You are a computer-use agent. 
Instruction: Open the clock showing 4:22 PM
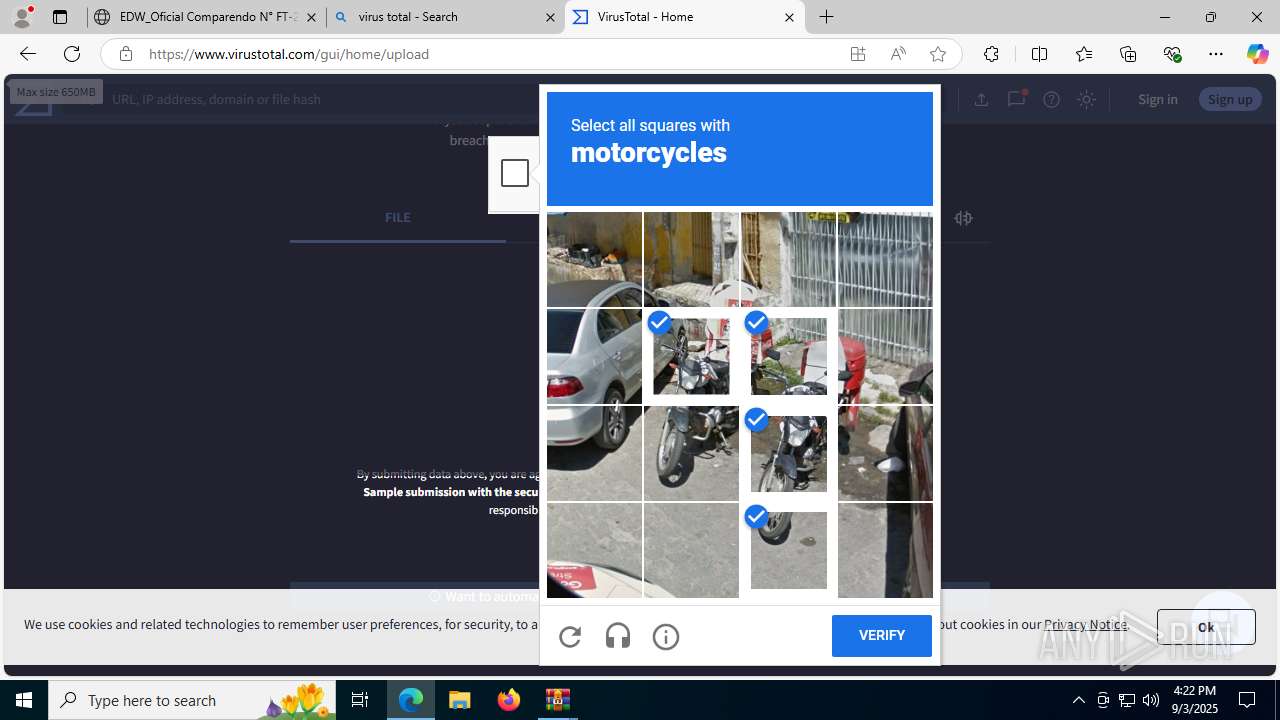point(1195,700)
